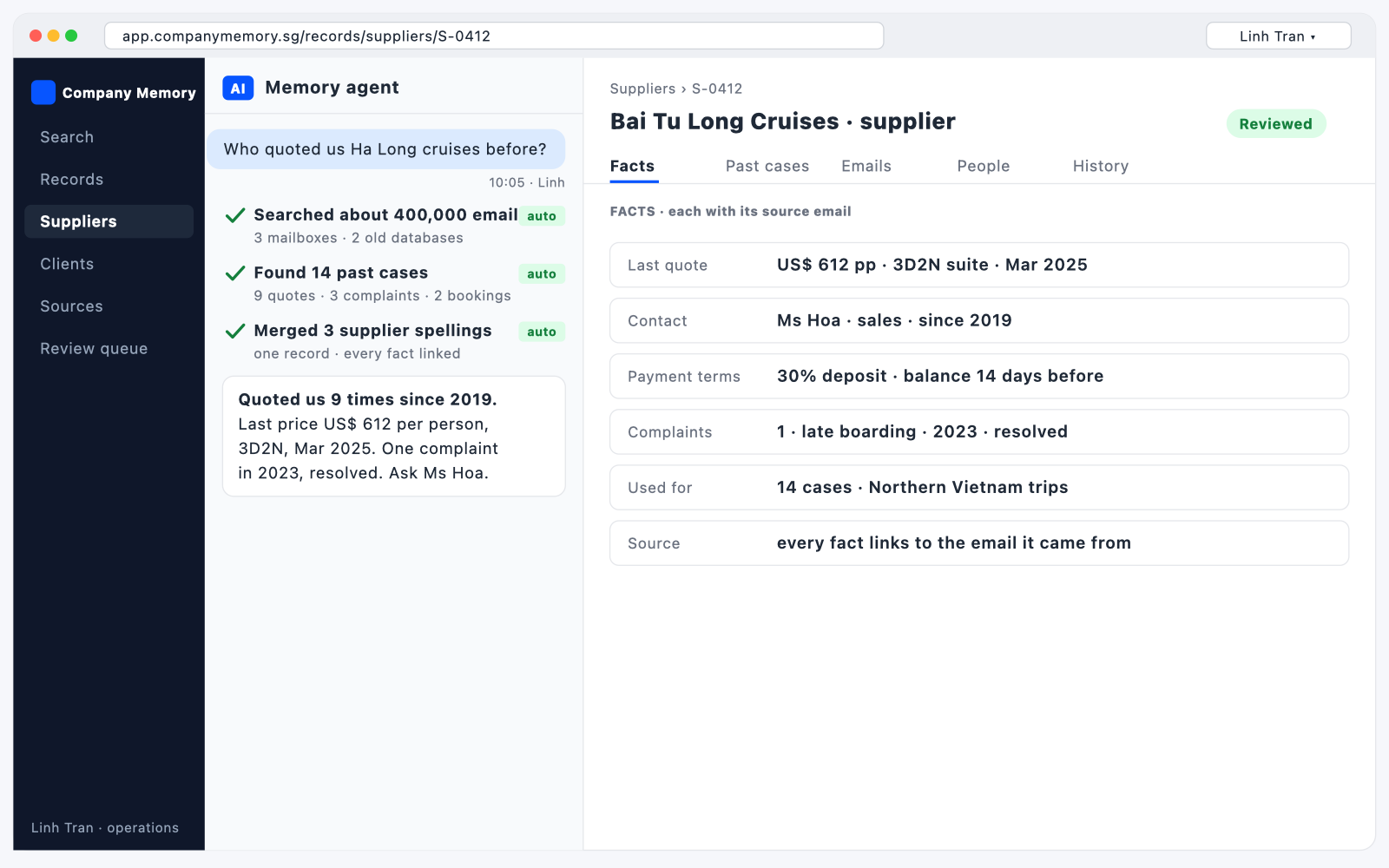Open Records in the sidebar
This screenshot has height=868, width=1389.
coord(109,180)
